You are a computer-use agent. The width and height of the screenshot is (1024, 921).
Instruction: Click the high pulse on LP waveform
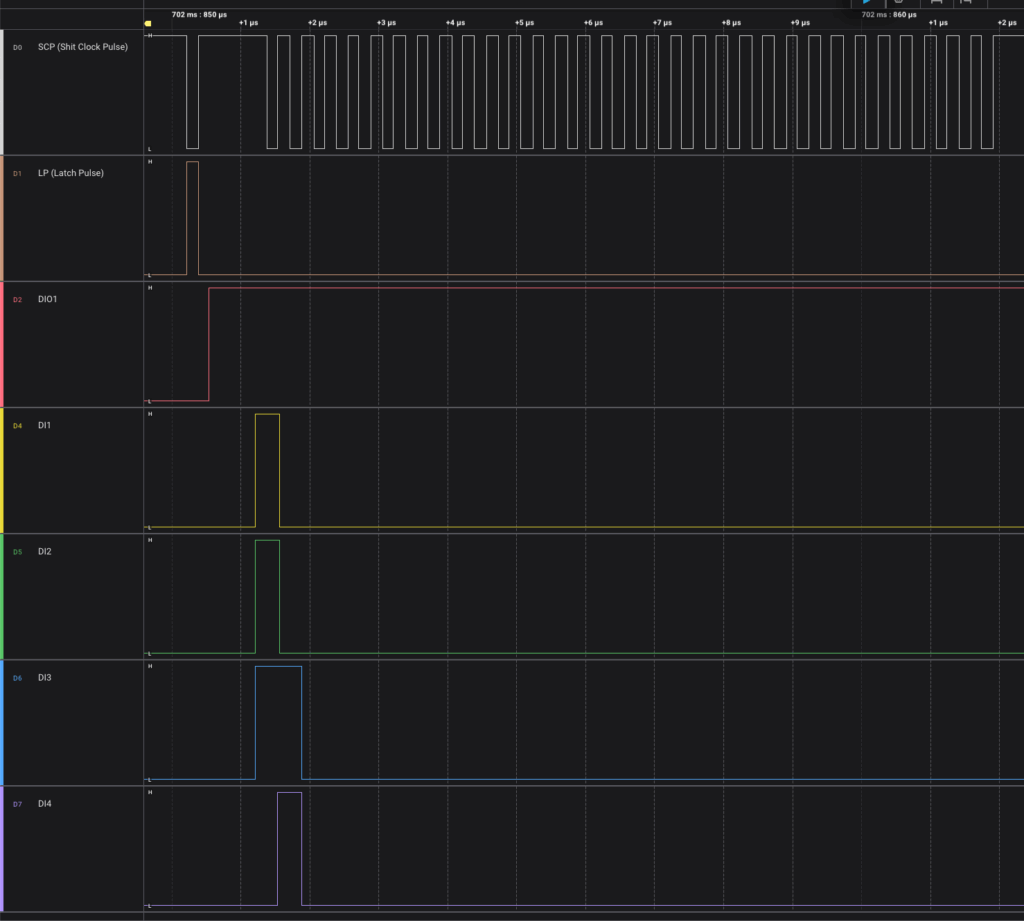click(x=192, y=215)
